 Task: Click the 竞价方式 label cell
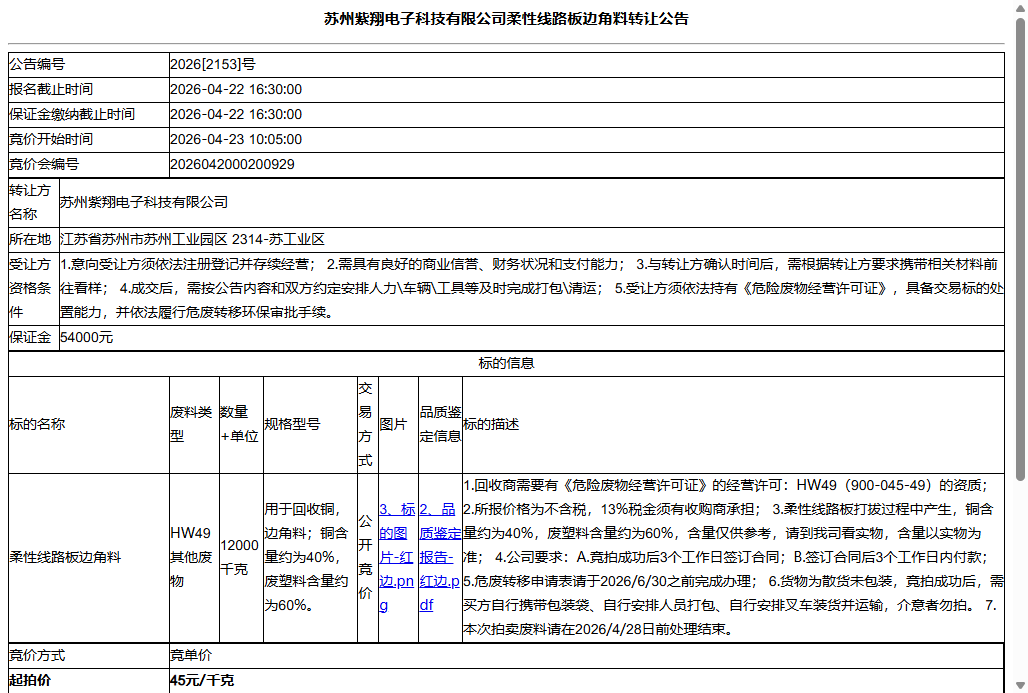point(89,655)
